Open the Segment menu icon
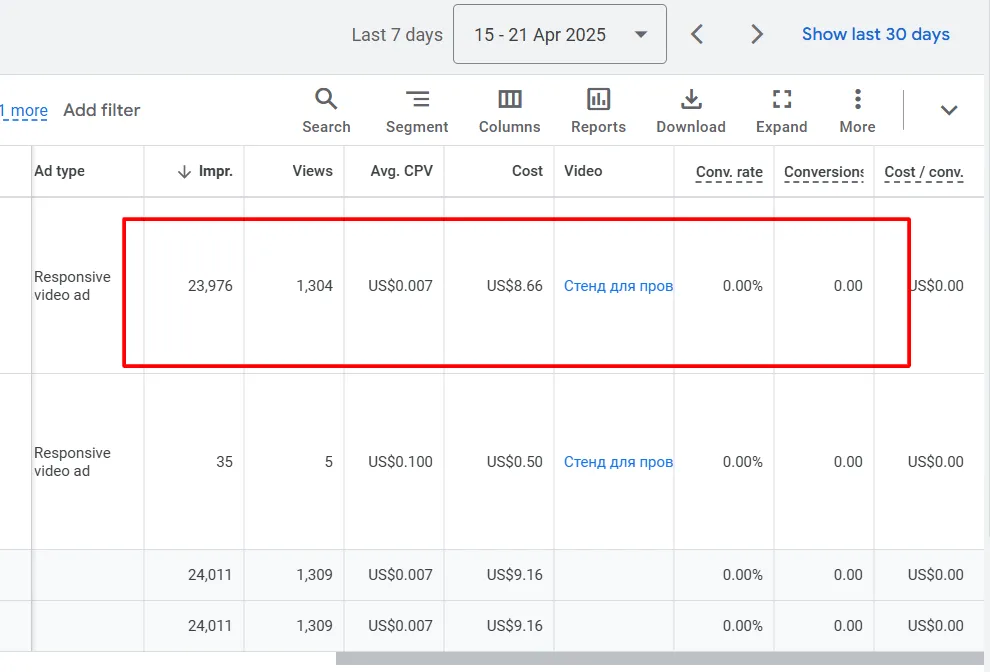The width and height of the screenshot is (990, 672). 417,99
